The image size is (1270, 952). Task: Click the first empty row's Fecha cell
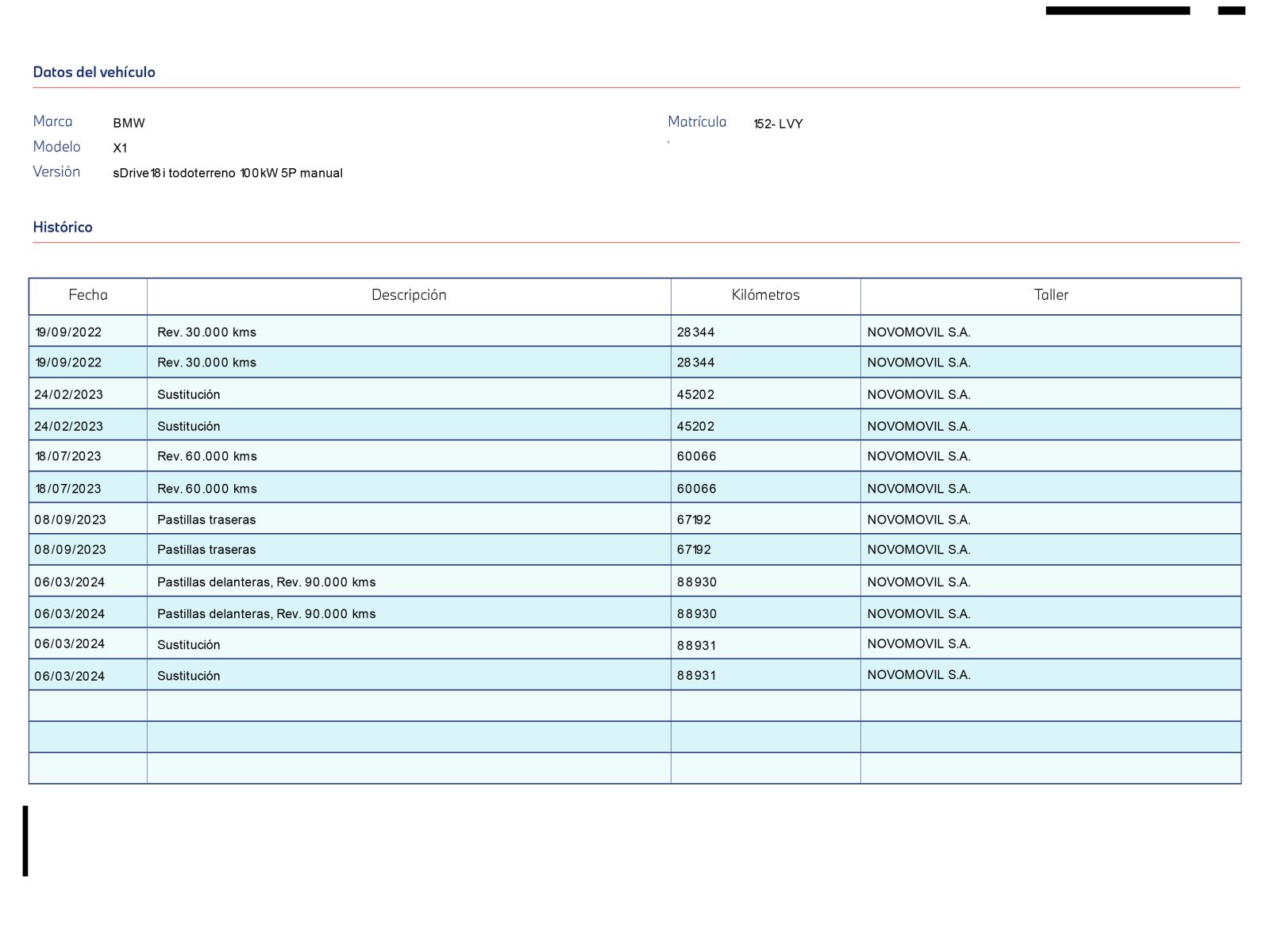(88, 706)
